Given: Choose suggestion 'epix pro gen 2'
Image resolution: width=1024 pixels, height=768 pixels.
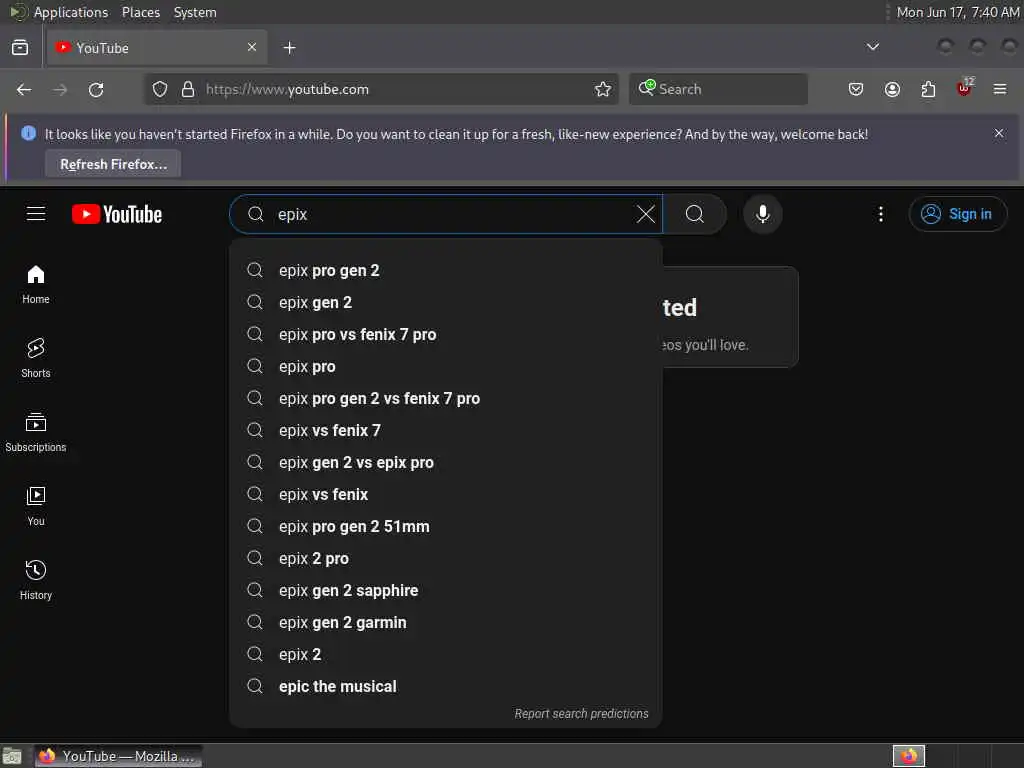Looking at the screenshot, I should 445,270.
